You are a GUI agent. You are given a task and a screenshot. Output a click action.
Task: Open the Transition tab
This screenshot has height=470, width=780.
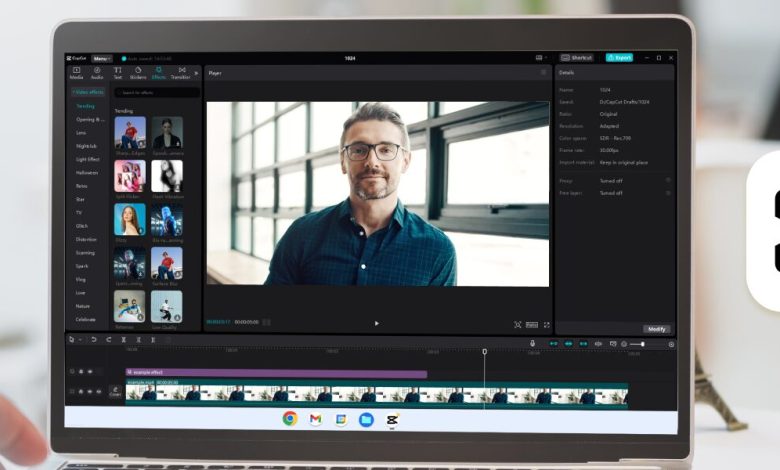(x=181, y=73)
